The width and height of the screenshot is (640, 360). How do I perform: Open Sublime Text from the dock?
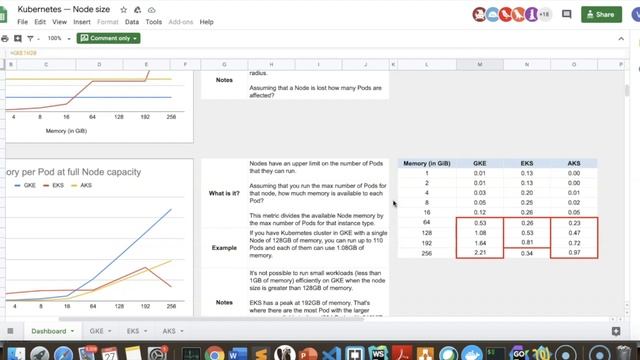261,353
